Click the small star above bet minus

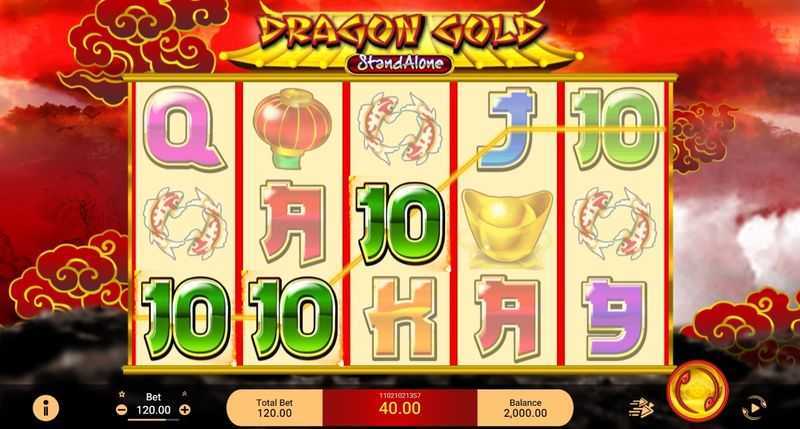tap(121, 394)
